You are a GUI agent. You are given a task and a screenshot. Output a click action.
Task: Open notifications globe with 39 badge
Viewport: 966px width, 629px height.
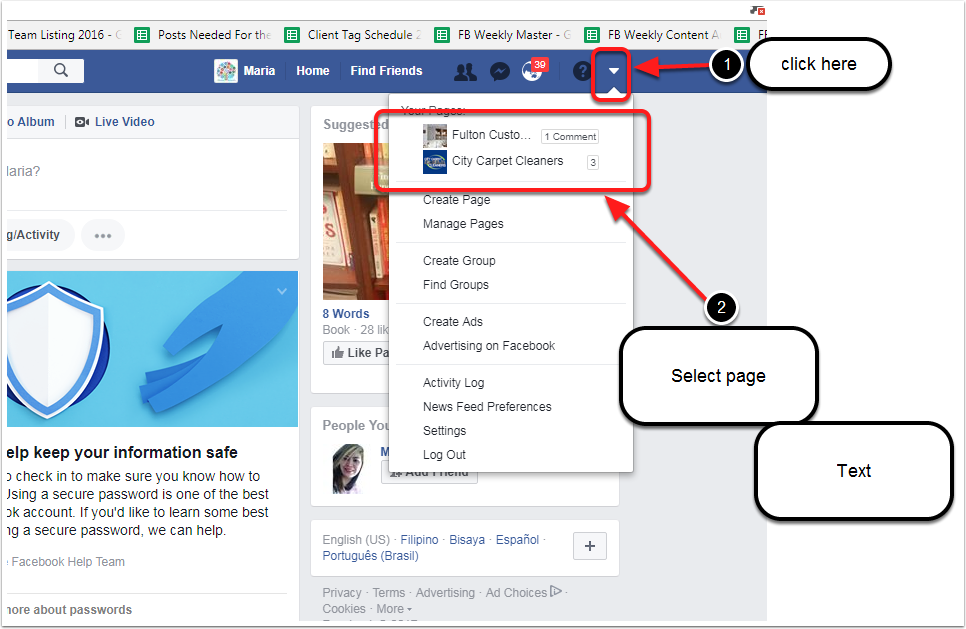[534, 70]
